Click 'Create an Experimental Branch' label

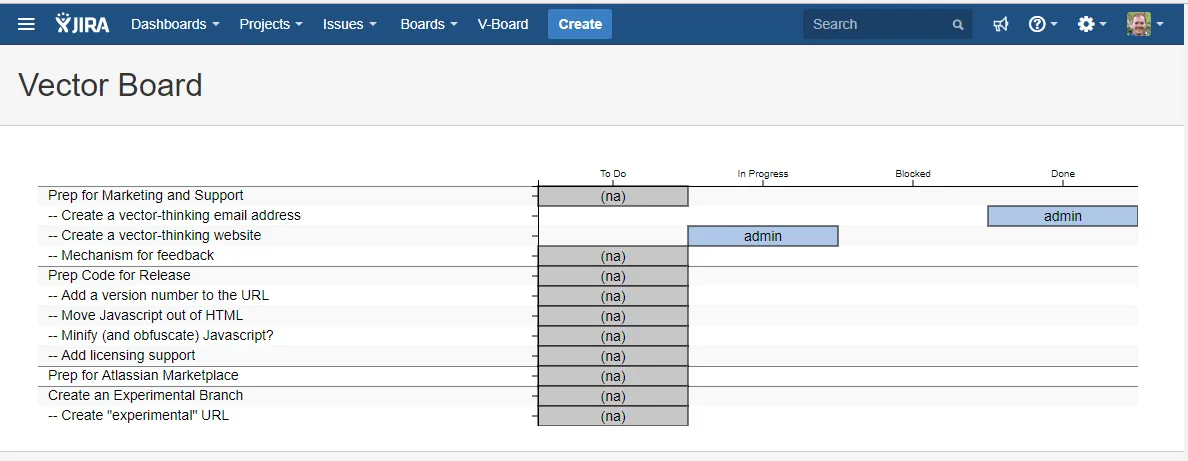click(145, 396)
